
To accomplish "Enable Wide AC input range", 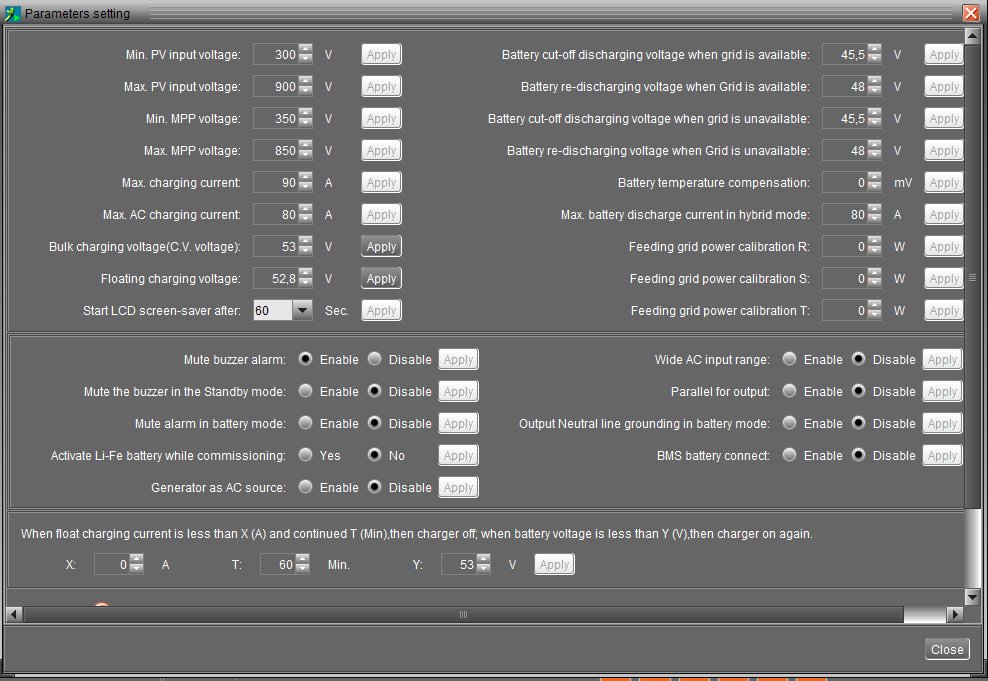I will point(790,359).
